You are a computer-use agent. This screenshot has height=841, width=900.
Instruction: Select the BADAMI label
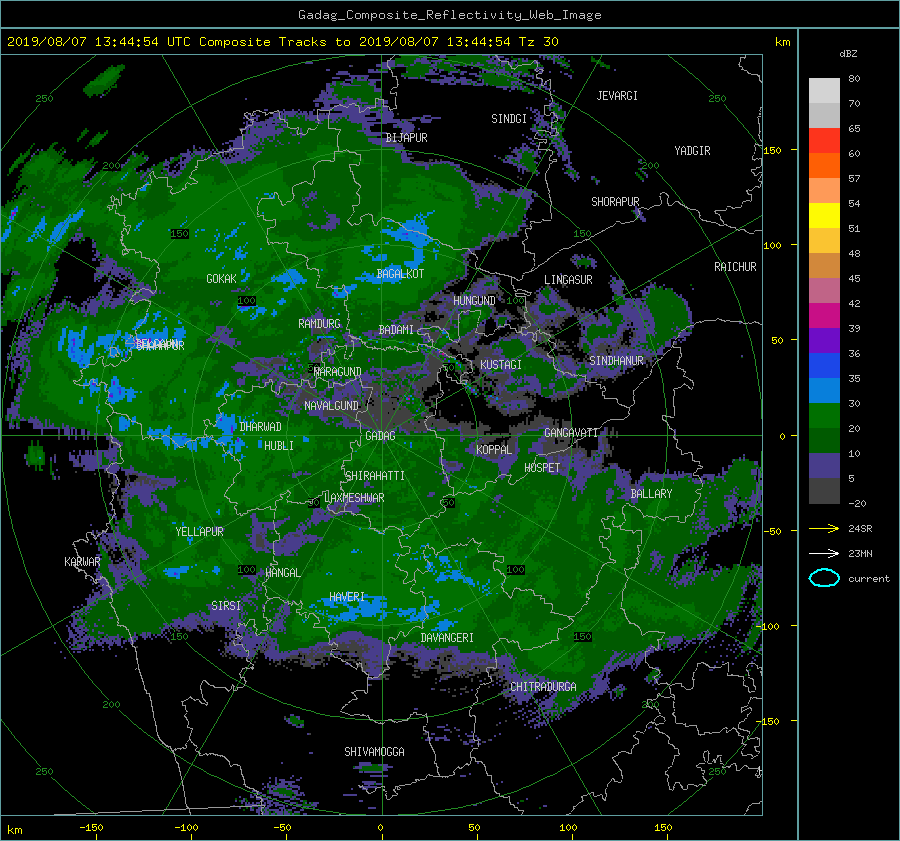(x=396, y=330)
